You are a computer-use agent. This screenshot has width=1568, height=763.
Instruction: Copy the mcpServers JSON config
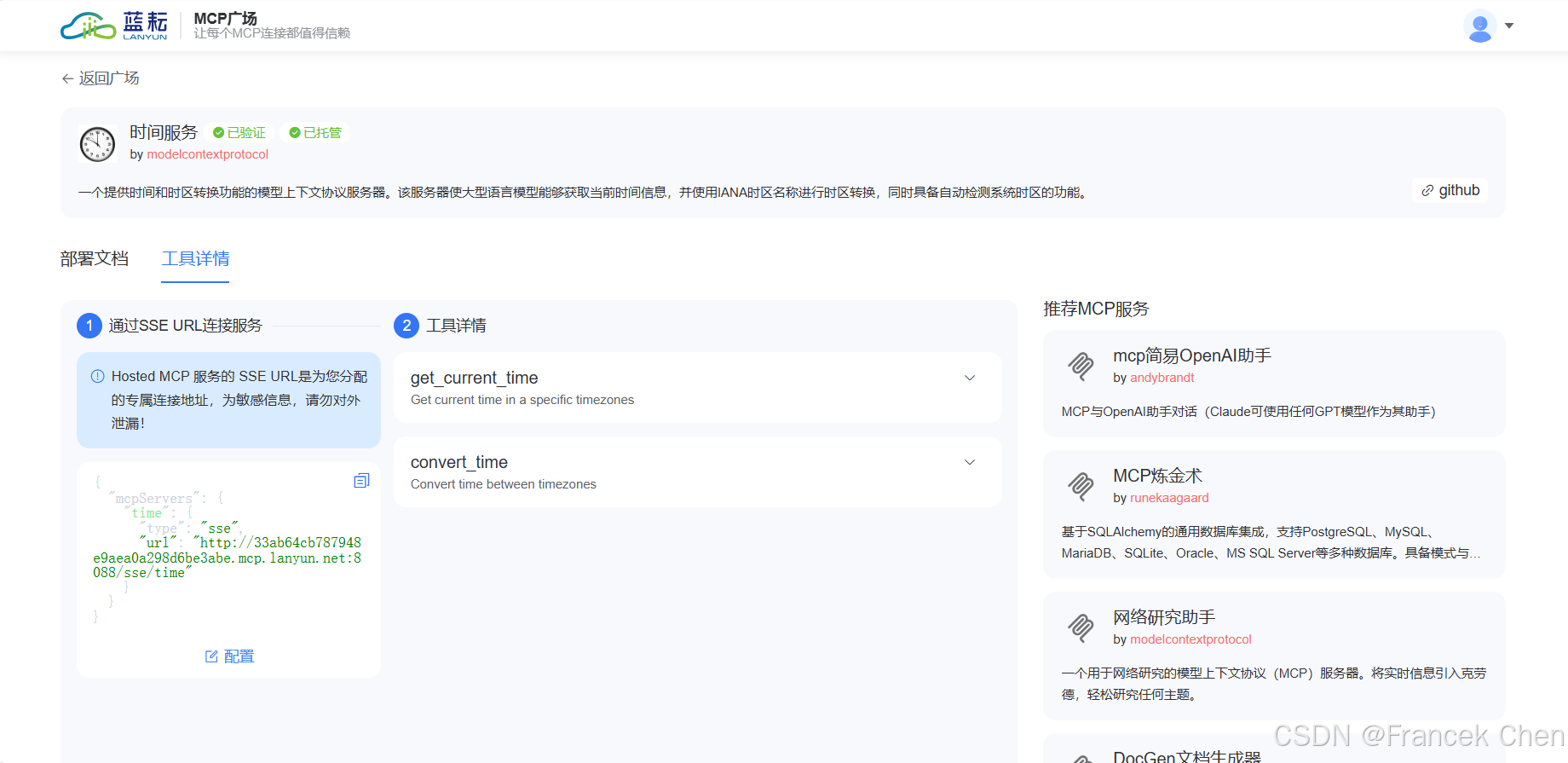coord(361,481)
